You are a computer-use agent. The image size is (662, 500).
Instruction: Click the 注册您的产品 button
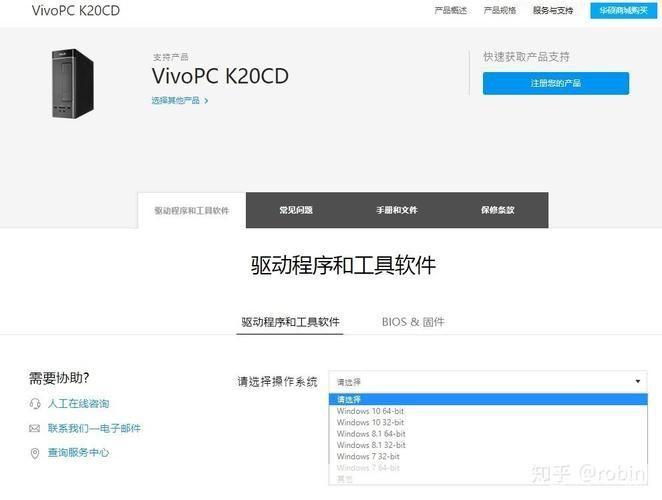tap(556, 83)
